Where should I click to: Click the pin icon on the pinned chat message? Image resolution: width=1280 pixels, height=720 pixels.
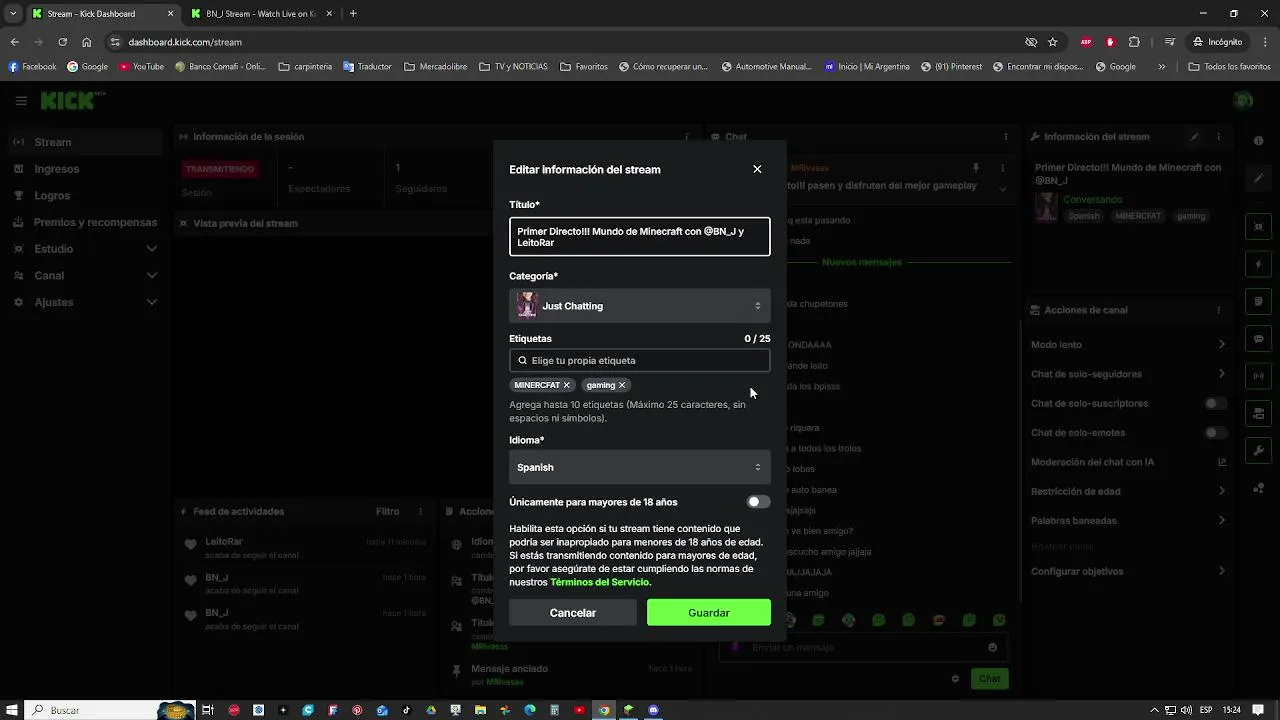coord(976,168)
